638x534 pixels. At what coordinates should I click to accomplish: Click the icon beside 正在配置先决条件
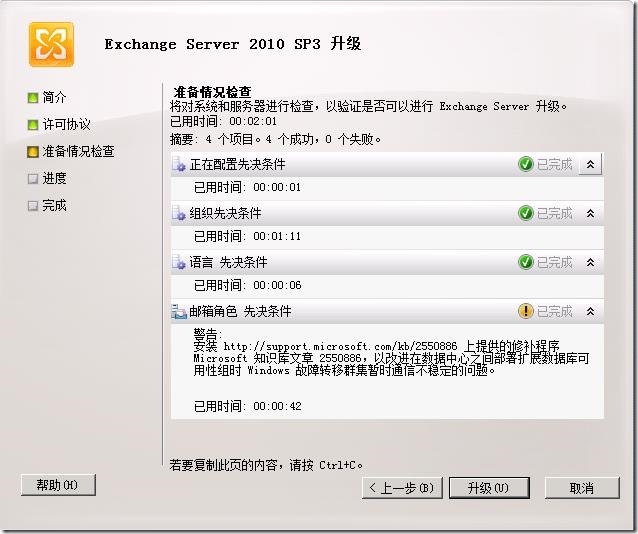coord(179,164)
